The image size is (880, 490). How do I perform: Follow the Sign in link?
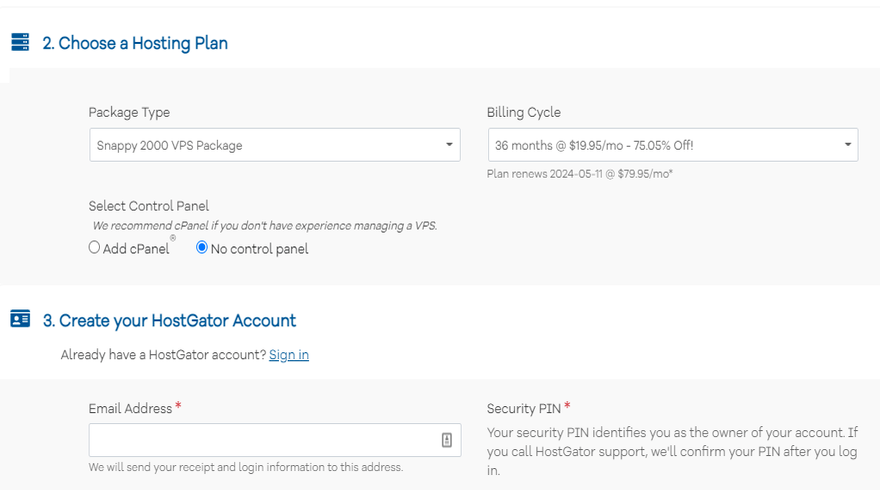click(x=289, y=355)
